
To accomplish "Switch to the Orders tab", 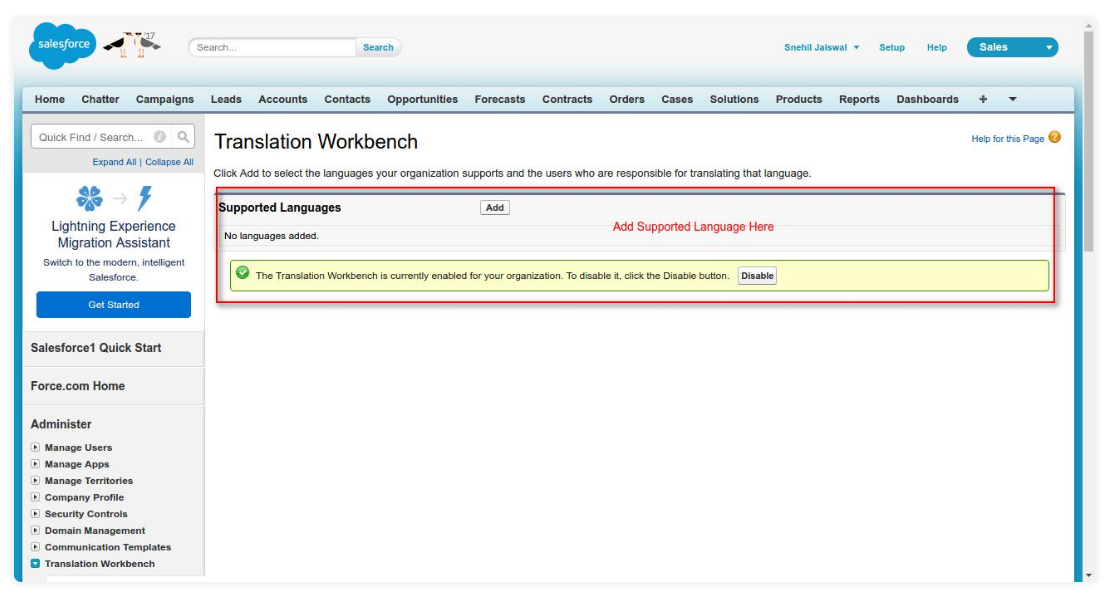I will coord(627,99).
